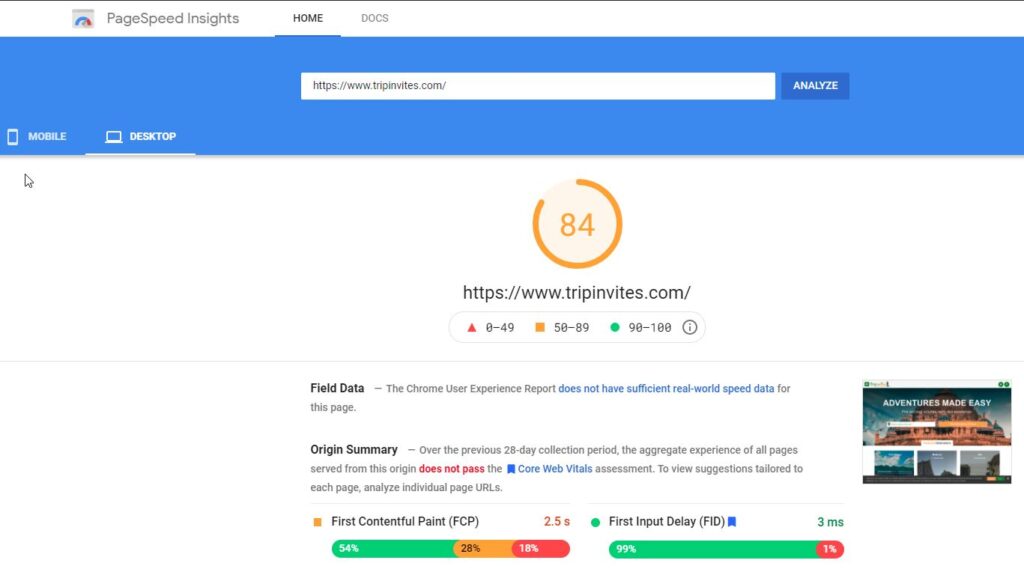Select the DESKTOP results tab
The width and height of the screenshot is (1024, 569).
point(140,137)
